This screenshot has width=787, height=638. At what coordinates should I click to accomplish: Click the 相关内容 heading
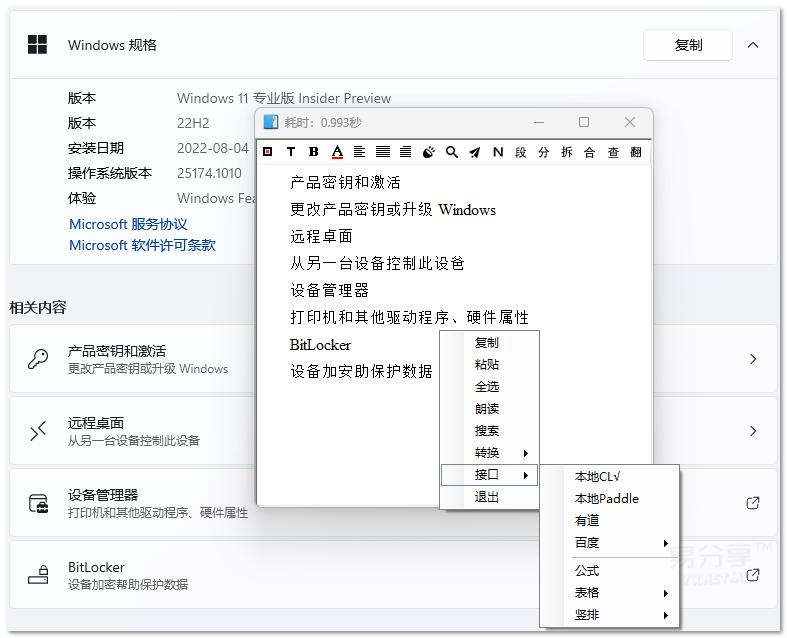(38, 307)
